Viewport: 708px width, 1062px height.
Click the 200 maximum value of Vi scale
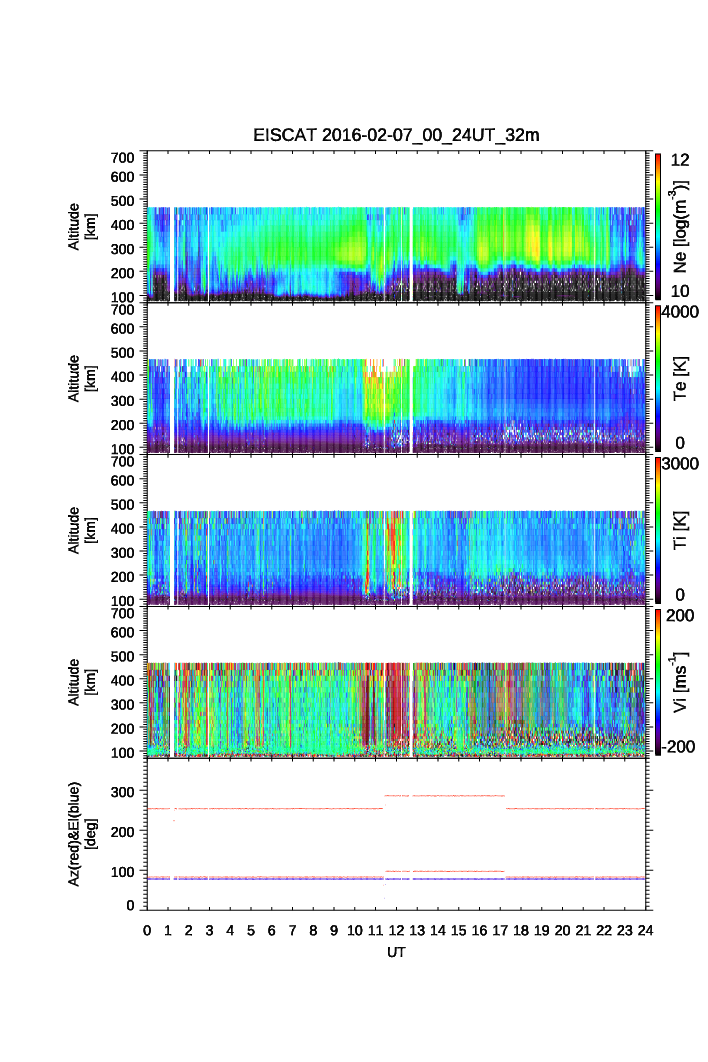pos(680,616)
